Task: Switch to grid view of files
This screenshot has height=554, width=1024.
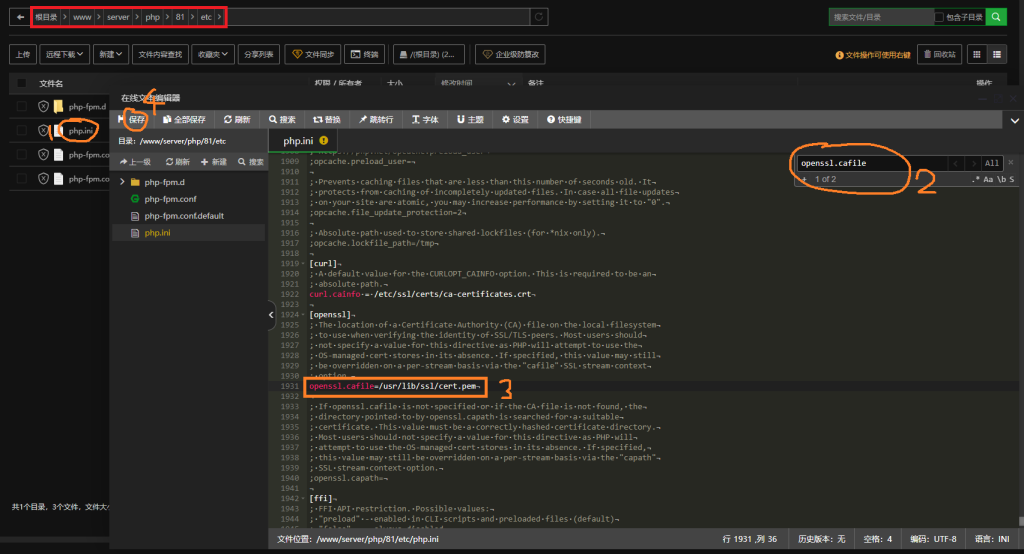Action: pos(975,54)
